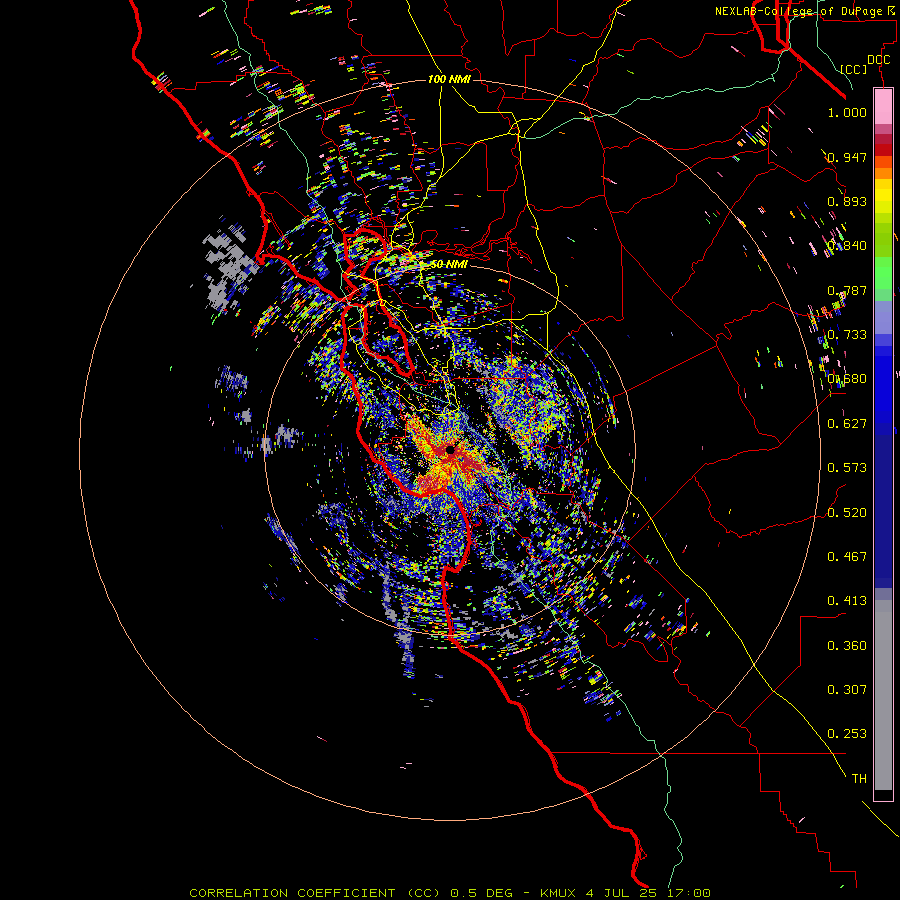Click the "0.413" scale value

(847, 601)
